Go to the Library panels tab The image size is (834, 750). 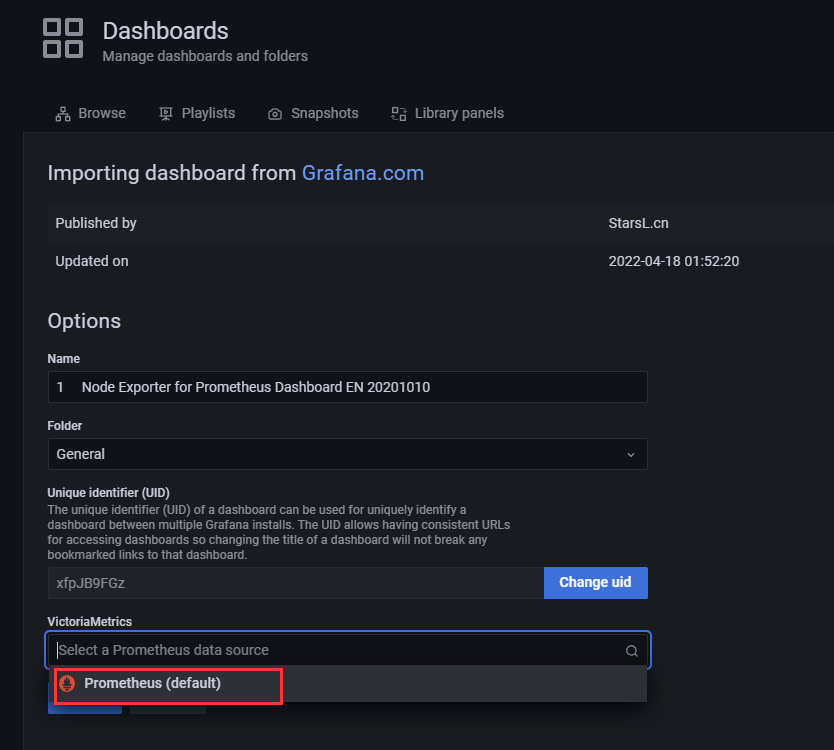point(447,113)
